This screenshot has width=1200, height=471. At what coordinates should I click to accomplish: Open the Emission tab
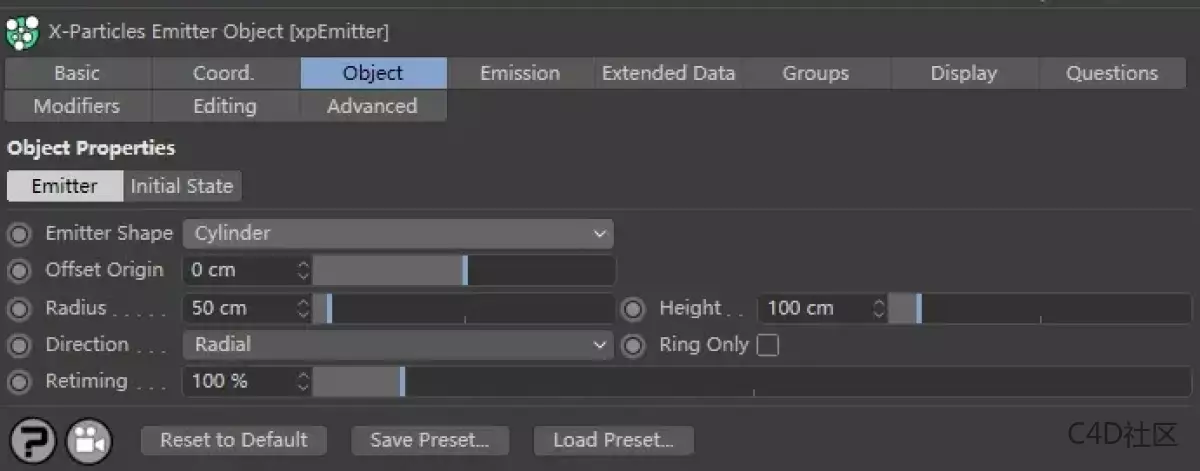[x=520, y=73]
